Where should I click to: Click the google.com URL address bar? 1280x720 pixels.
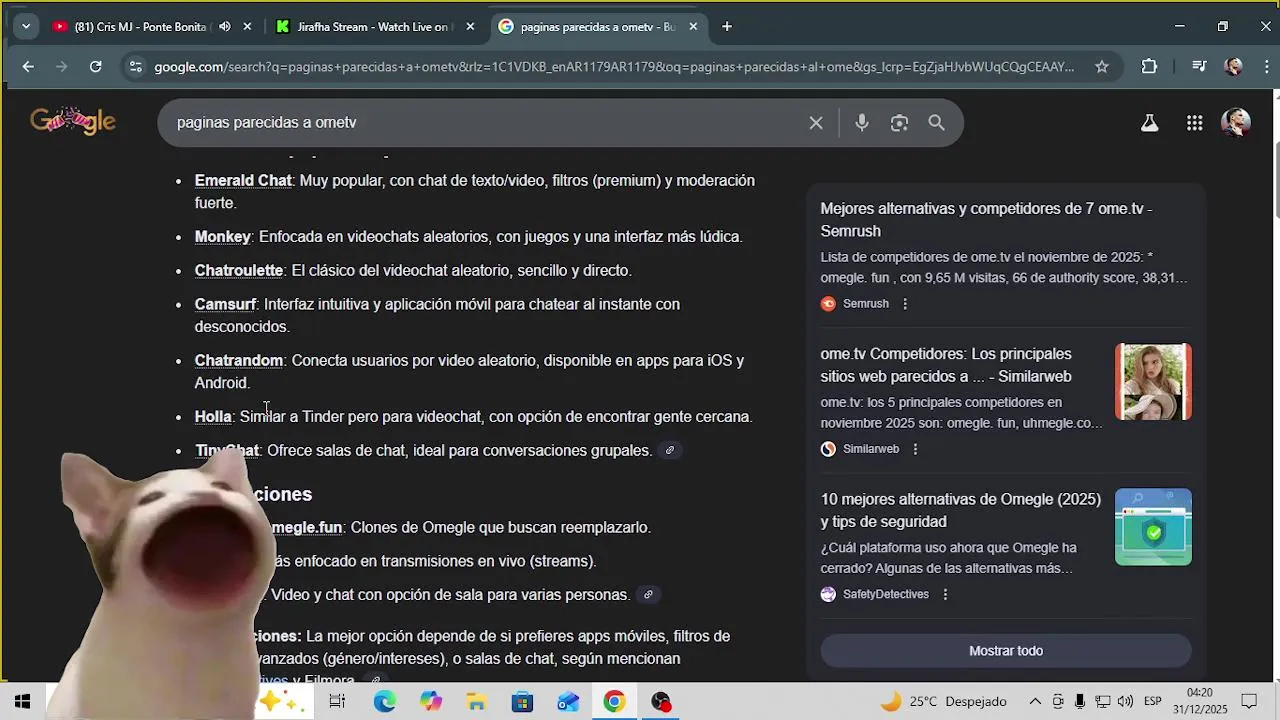point(614,67)
